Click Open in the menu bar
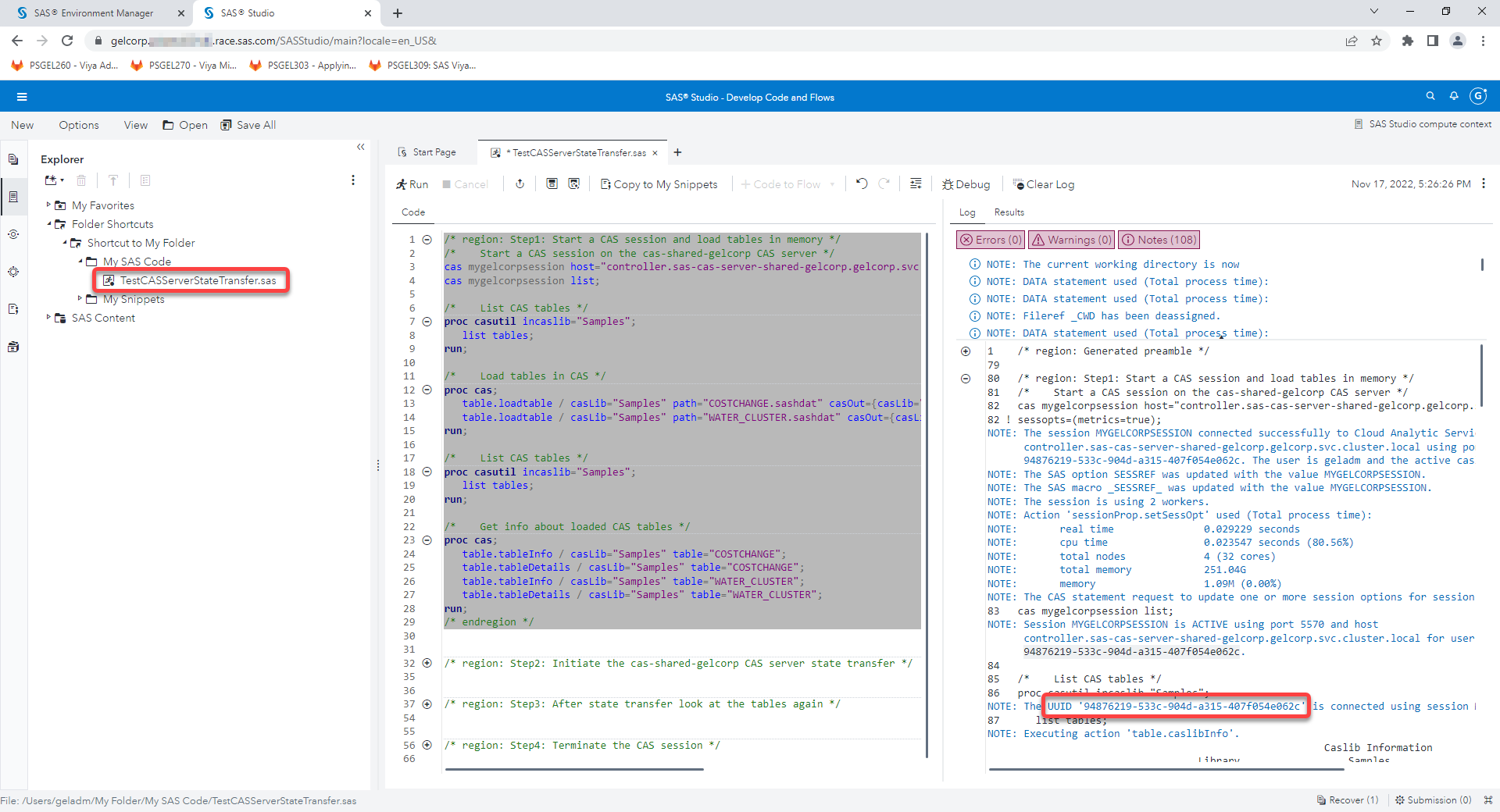The width and height of the screenshot is (1500, 812). point(185,125)
